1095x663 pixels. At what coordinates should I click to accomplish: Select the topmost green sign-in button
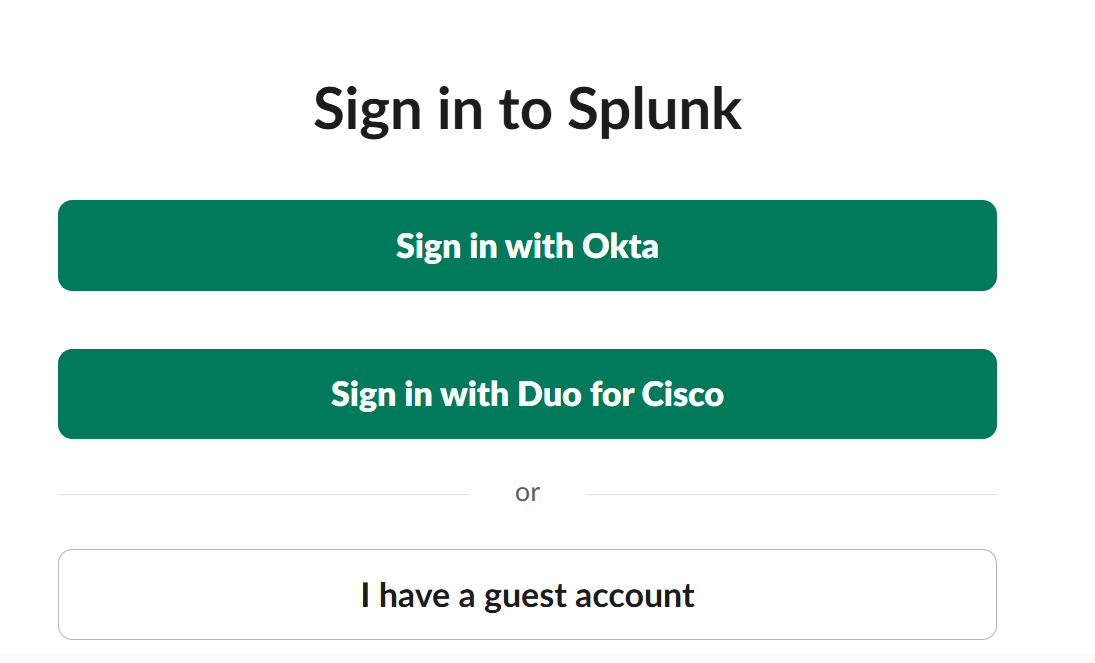coord(527,245)
